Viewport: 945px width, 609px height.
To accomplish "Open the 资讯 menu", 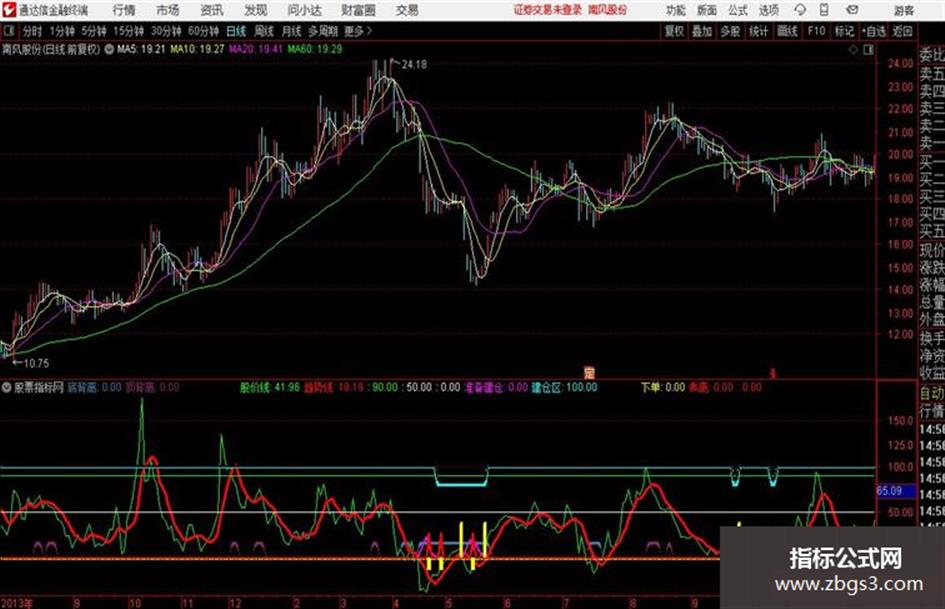I will pos(212,10).
